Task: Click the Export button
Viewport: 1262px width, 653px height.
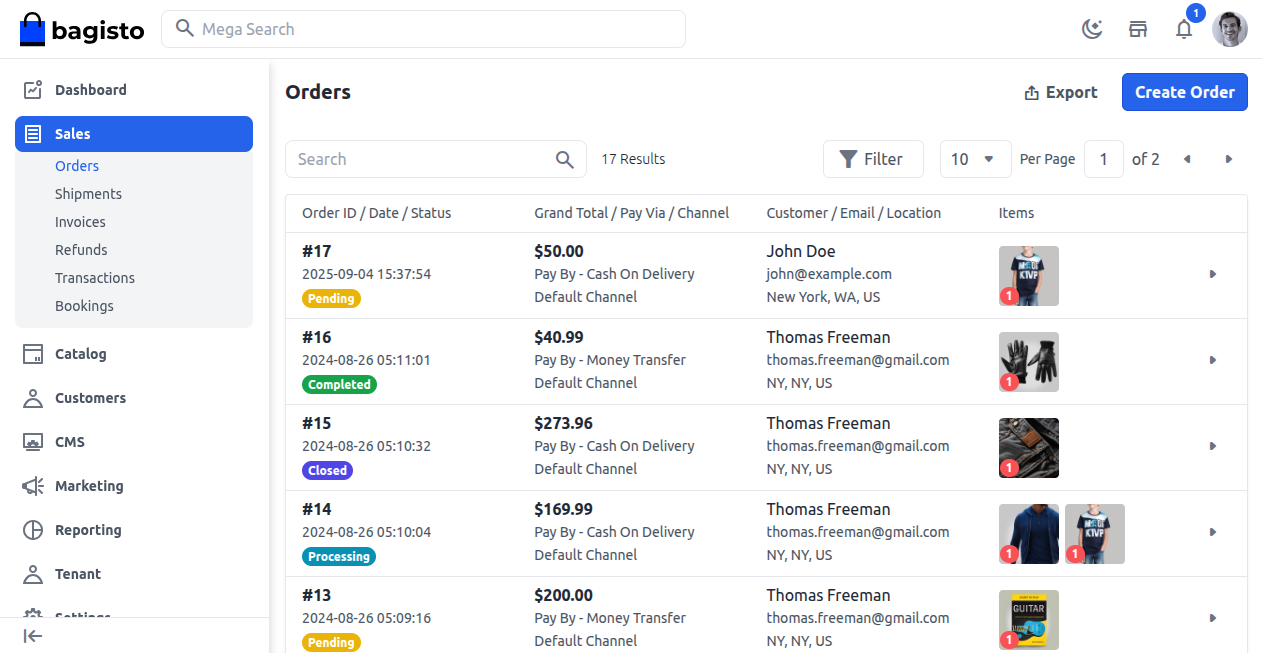Action: click(x=1061, y=92)
